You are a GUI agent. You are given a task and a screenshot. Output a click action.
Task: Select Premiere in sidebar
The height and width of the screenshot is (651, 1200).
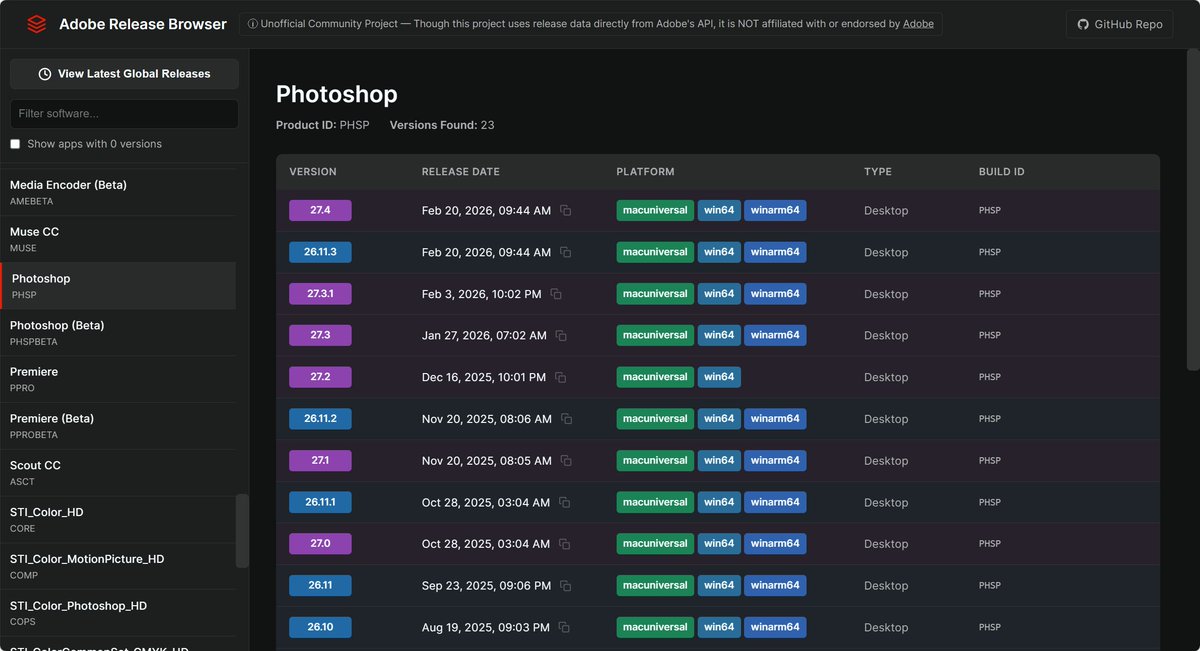(118, 379)
